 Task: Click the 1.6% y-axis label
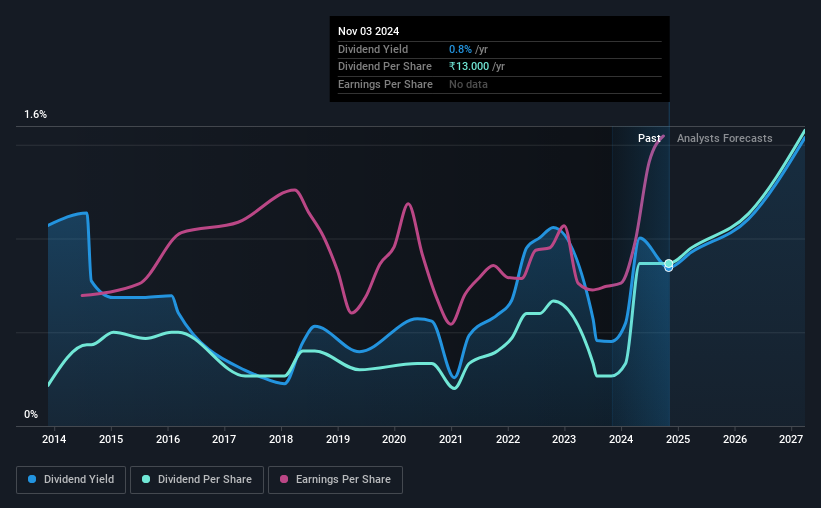point(36,114)
